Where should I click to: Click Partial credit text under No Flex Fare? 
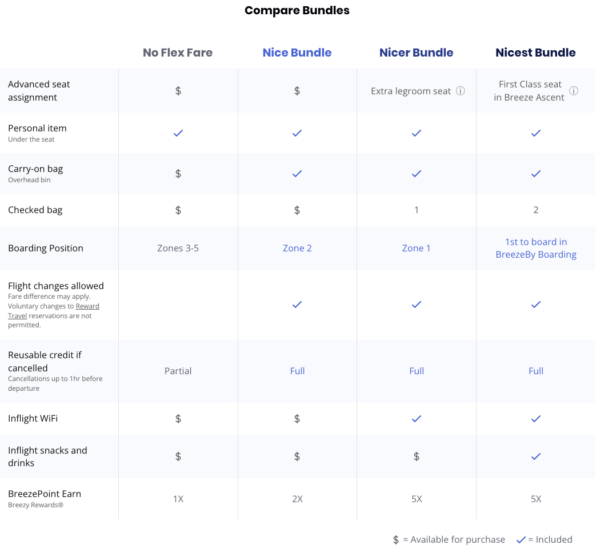pos(178,371)
